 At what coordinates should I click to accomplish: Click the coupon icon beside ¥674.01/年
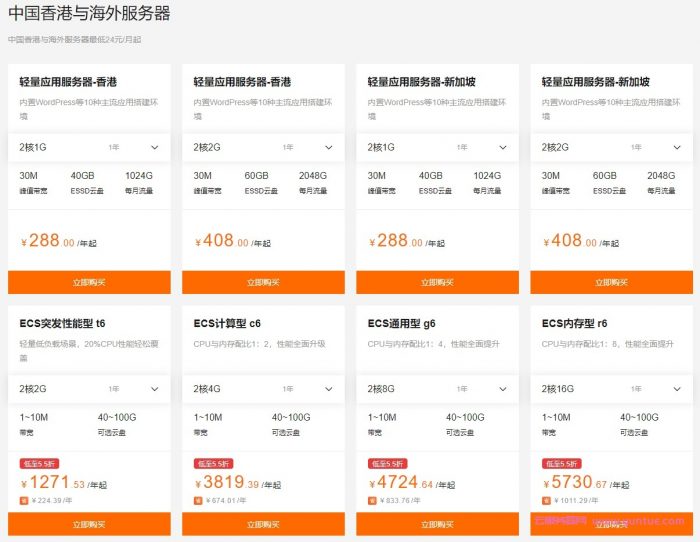pos(197,501)
